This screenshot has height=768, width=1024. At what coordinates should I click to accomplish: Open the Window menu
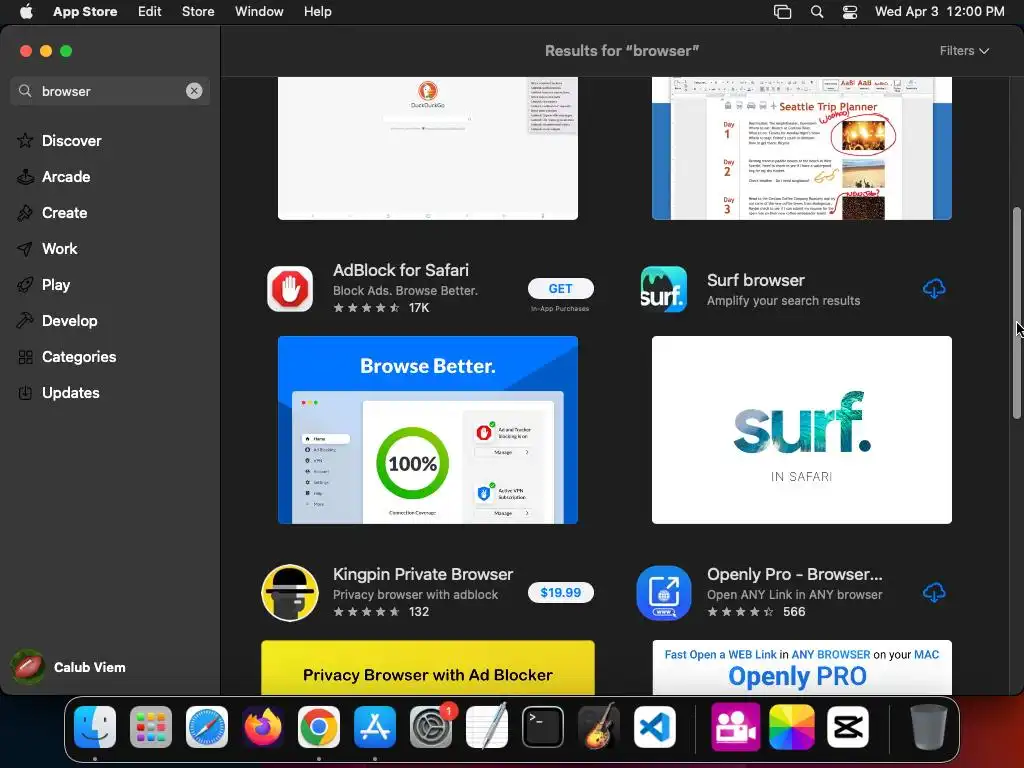click(259, 12)
